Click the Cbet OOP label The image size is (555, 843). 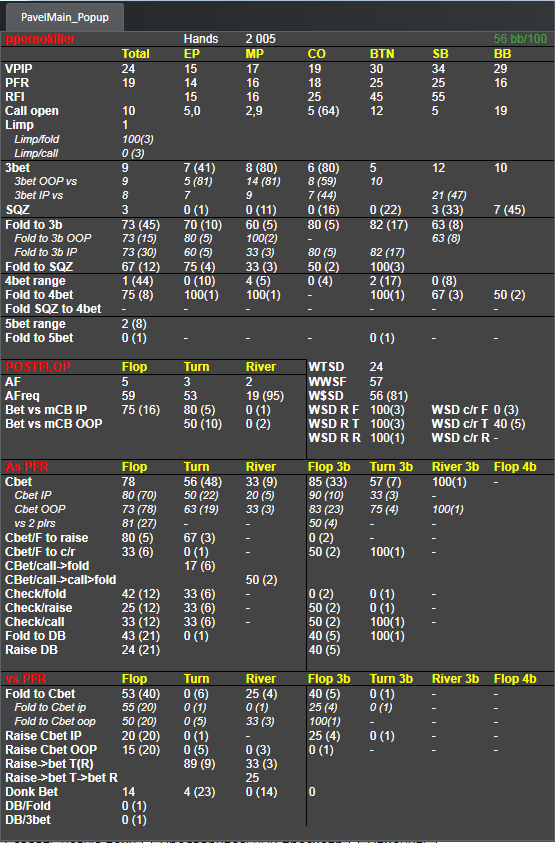point(40,509)
